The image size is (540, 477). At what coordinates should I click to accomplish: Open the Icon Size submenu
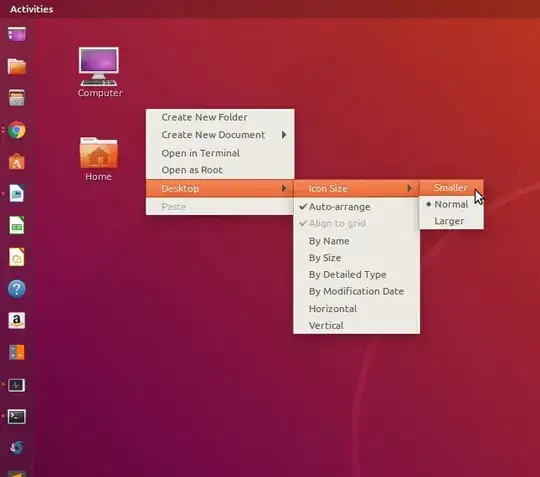point(356,188)
